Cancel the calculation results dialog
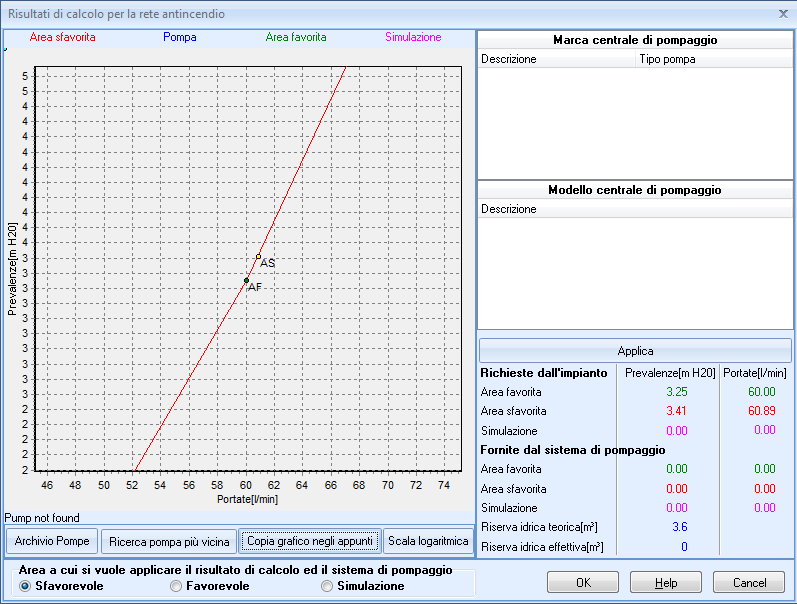This screenshot has width=797, height=604. [749, 582]
